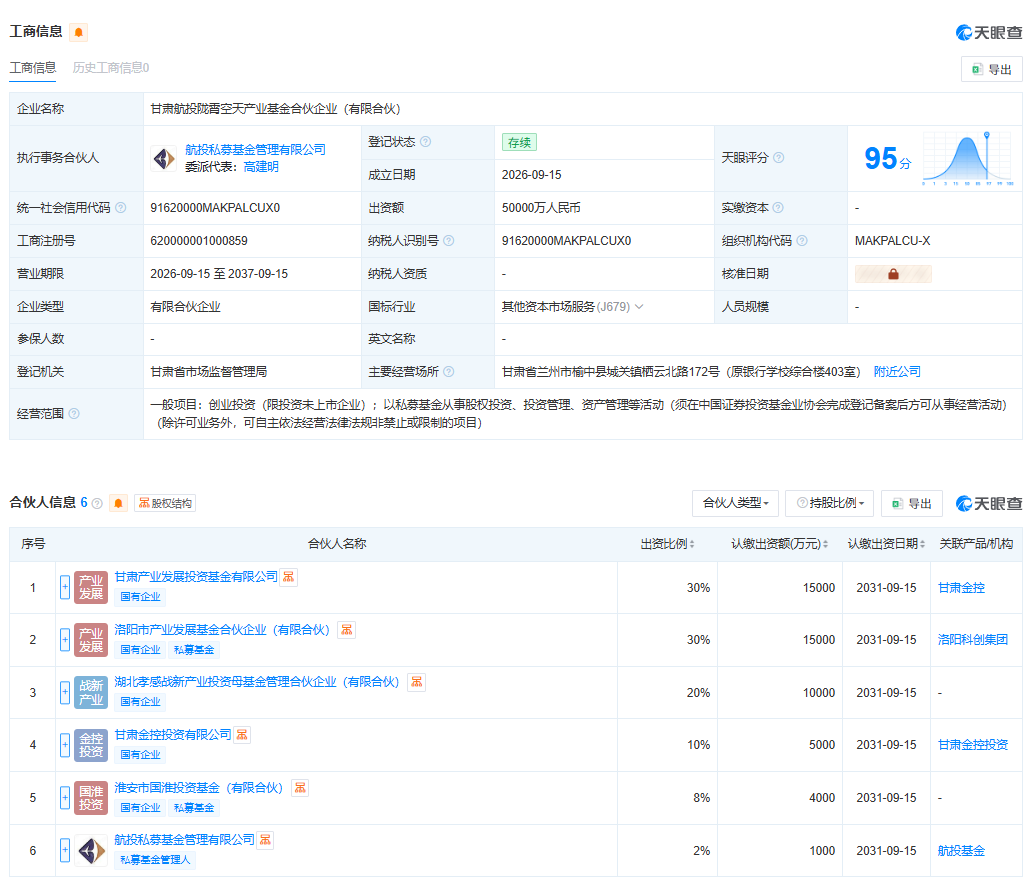The image size is (1035, 885).
Task: Open the 洛阳科创集团 related institution link
Action: point(973,639)
